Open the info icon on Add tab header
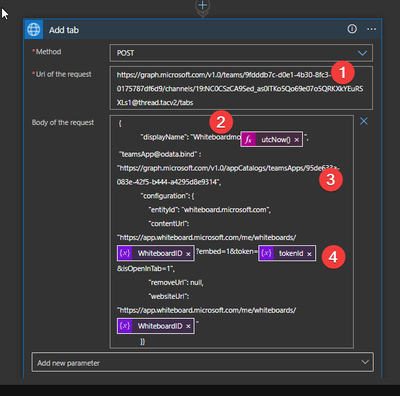Image resolution: width=400 pixels, height=396 pixels. pos(352,29)
